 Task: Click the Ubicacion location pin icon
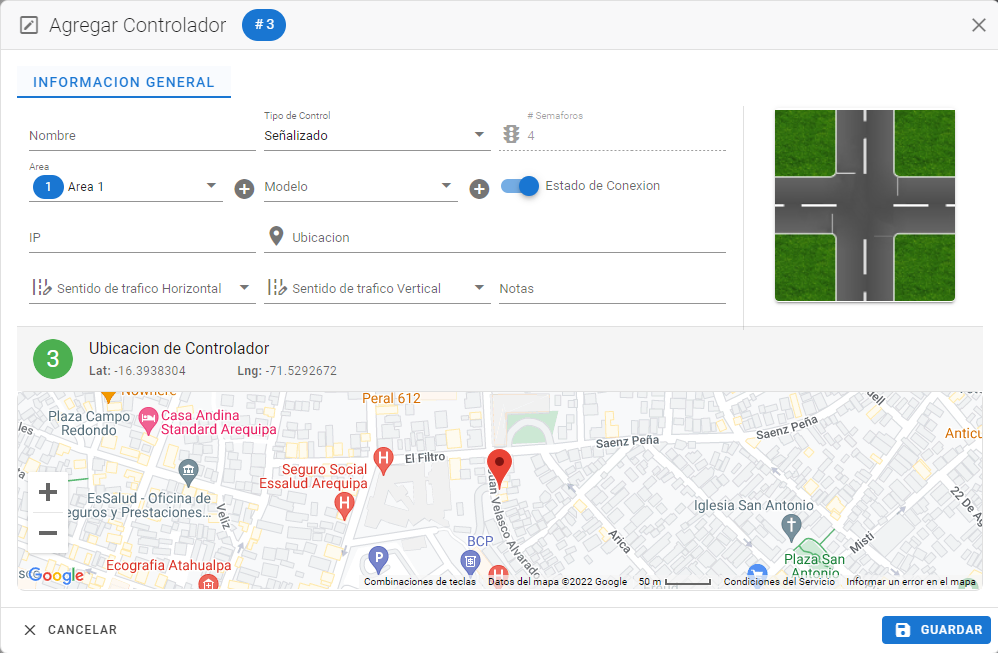(x=276, y=237)
